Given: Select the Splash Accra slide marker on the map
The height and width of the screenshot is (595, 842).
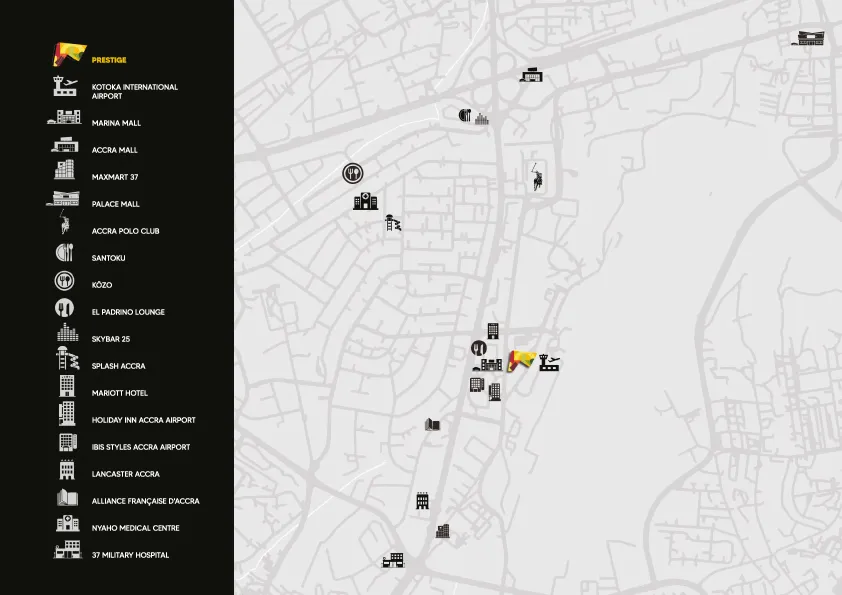Looking at the screenshot, I should [393, 222].
